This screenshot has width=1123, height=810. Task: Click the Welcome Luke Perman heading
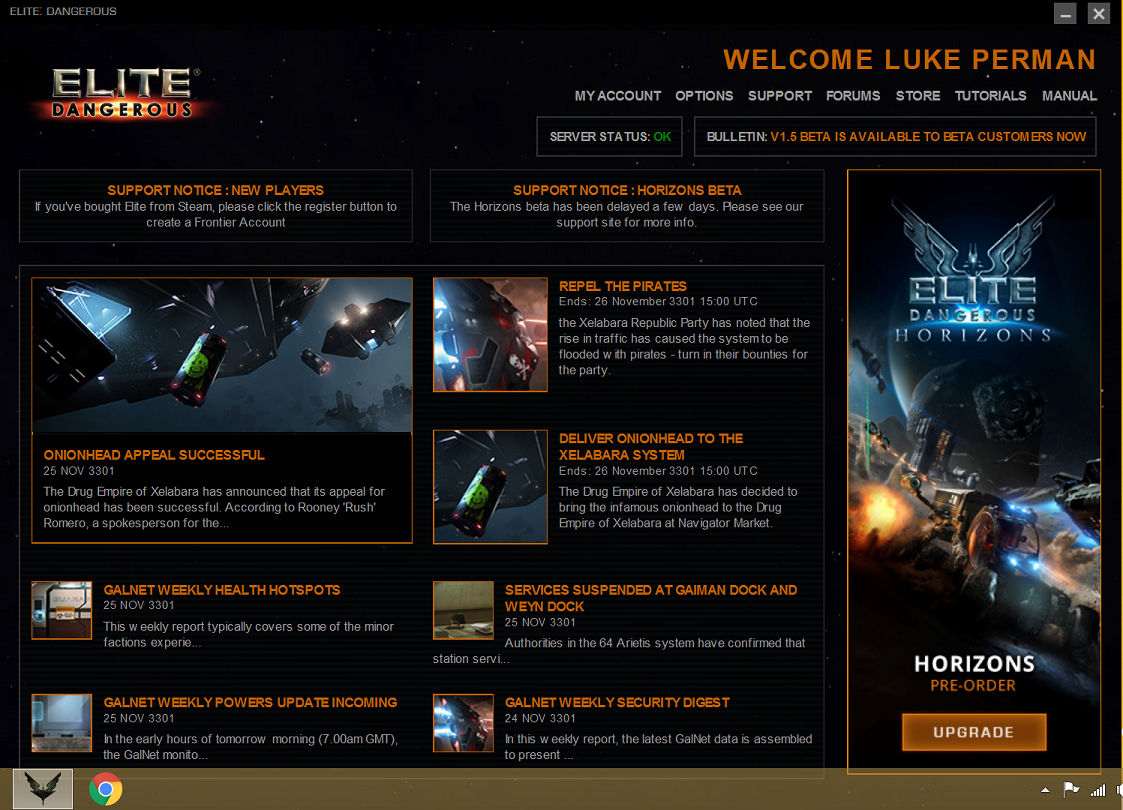(x=910, y=59)
